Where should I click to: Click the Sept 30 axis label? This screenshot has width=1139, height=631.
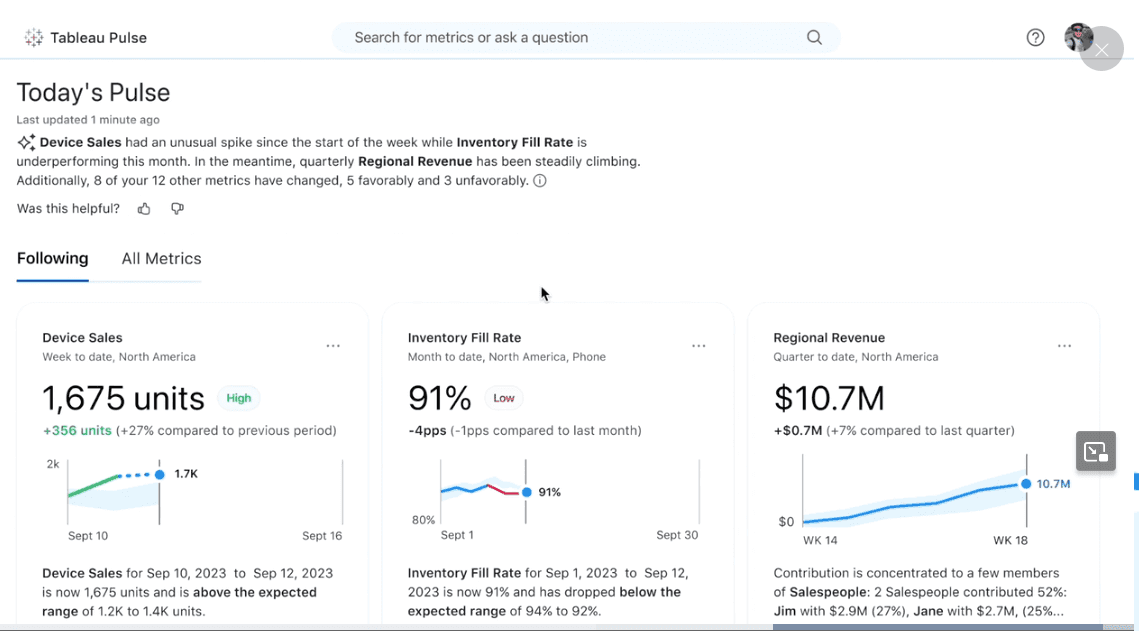677,535
